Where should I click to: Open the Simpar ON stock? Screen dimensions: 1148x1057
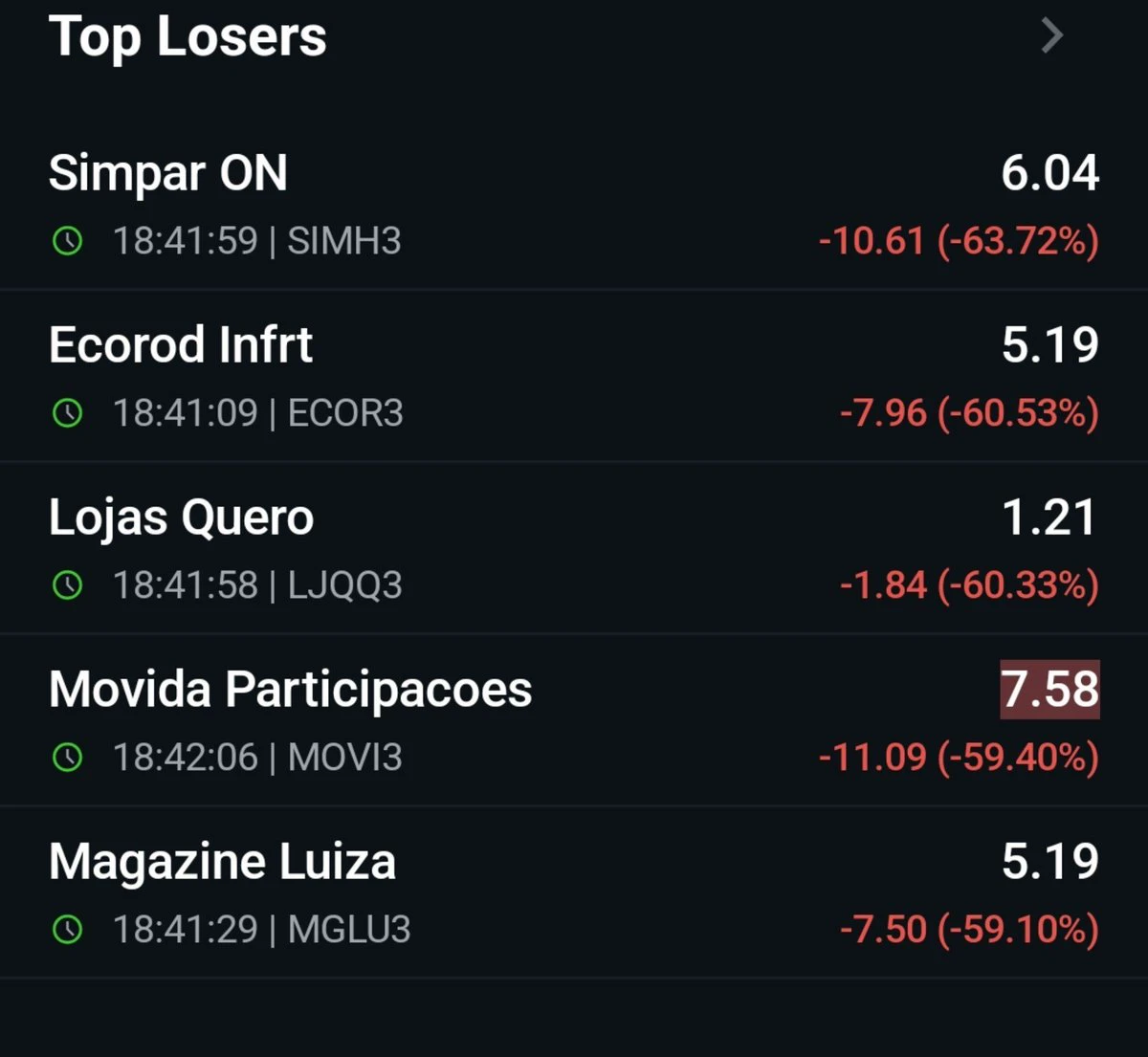click(574, 204)
